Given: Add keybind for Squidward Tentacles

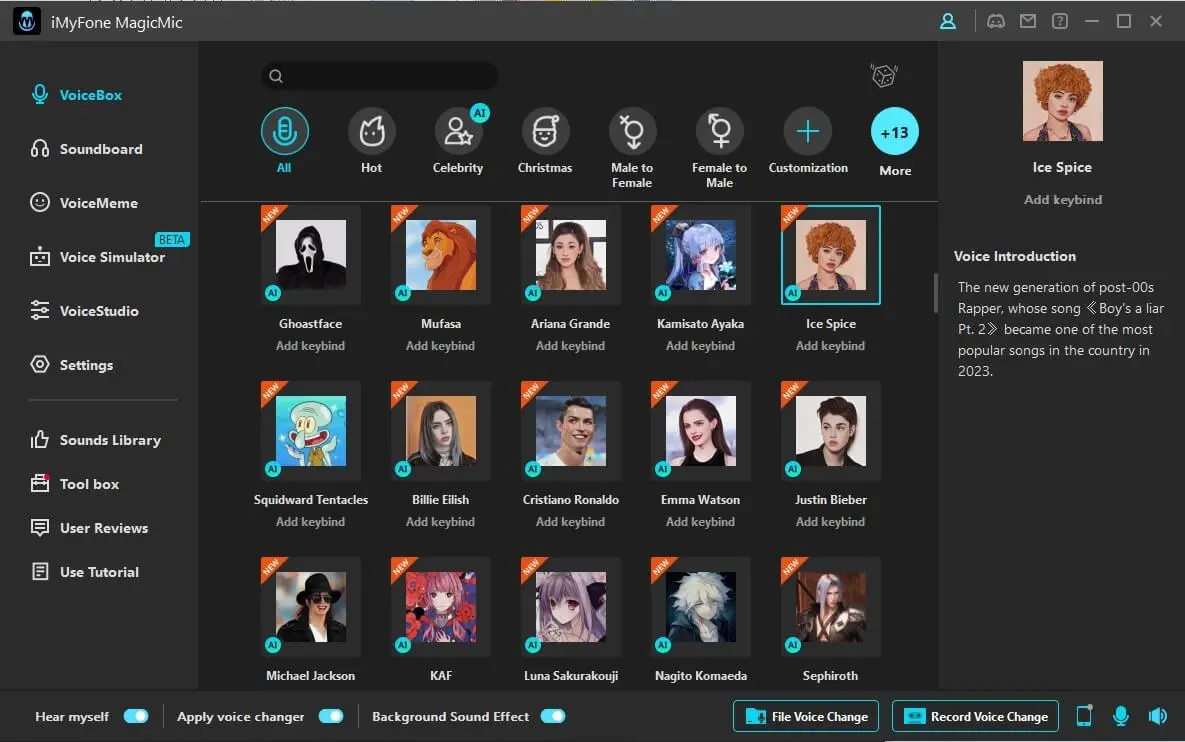Looking at the screenshot, I should [311, 521].
